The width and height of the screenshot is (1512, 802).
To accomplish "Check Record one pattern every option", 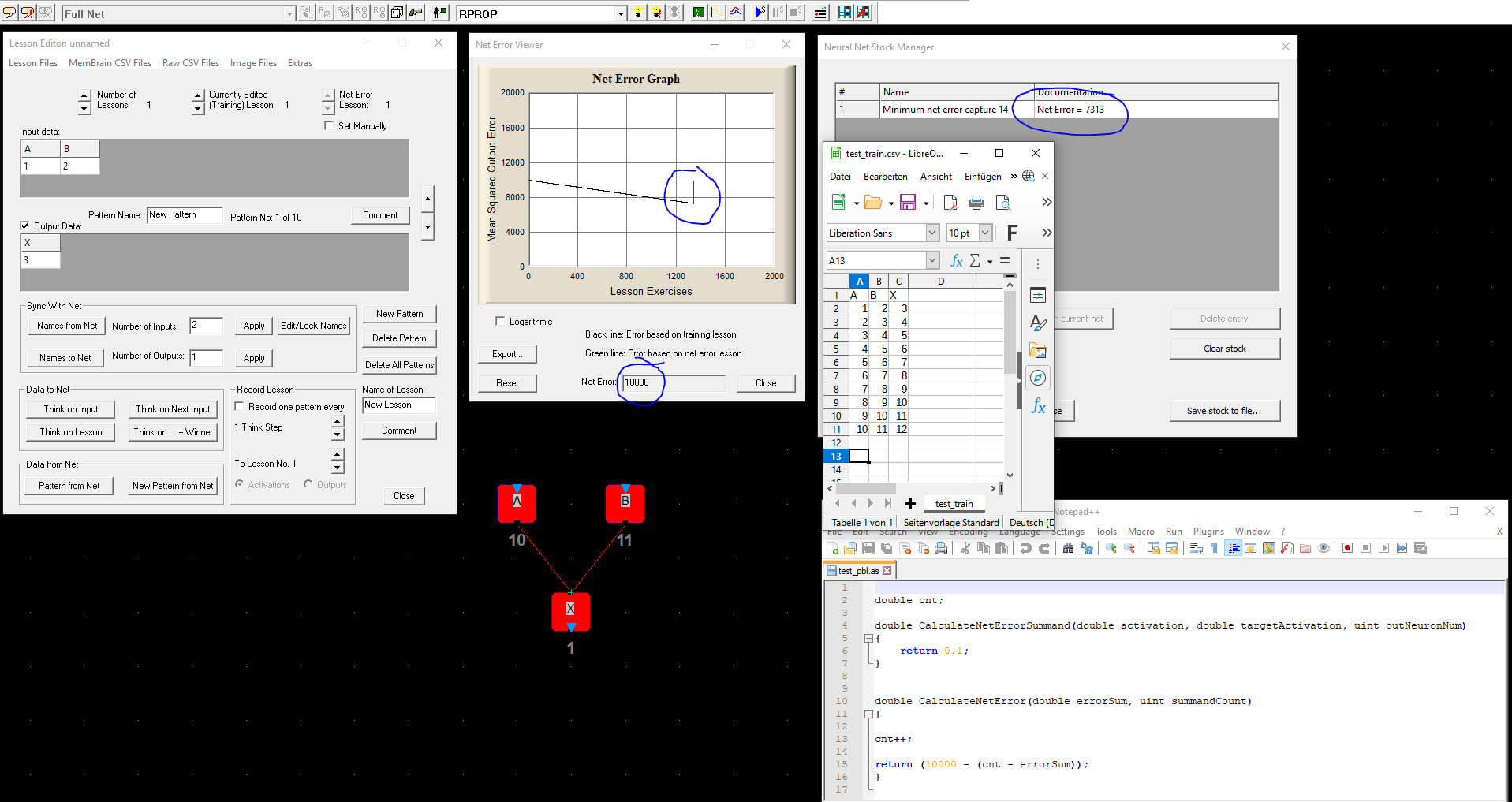I will [240, 407].
